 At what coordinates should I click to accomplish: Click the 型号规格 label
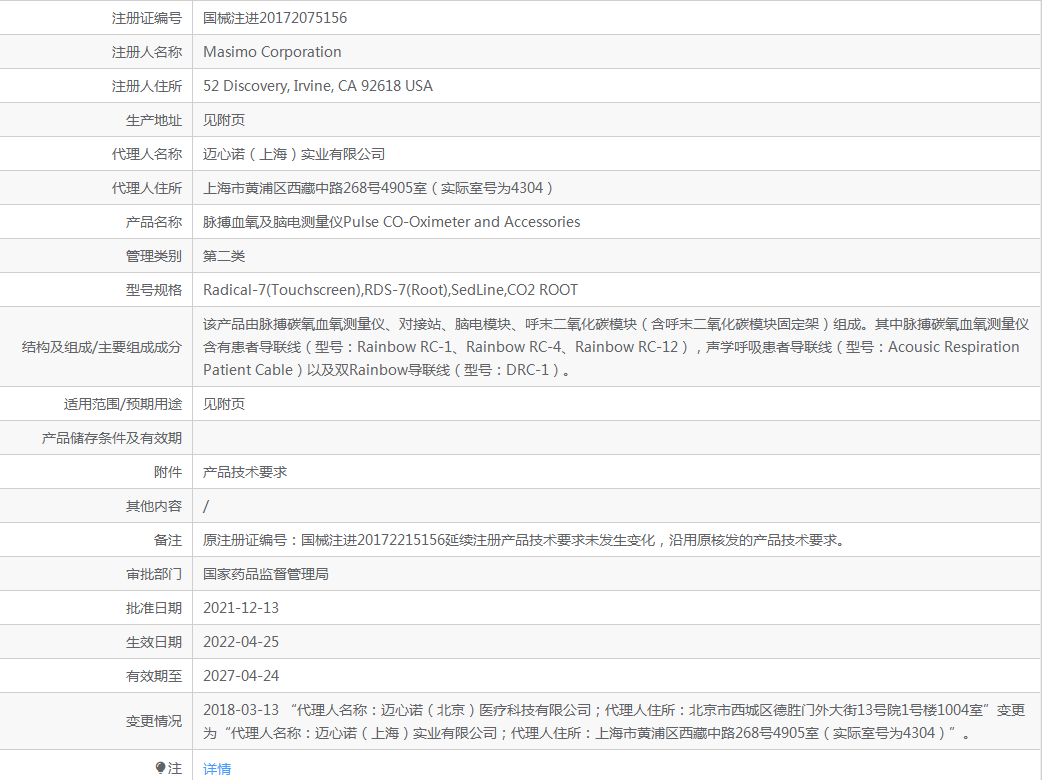click(x=154, y=290)
